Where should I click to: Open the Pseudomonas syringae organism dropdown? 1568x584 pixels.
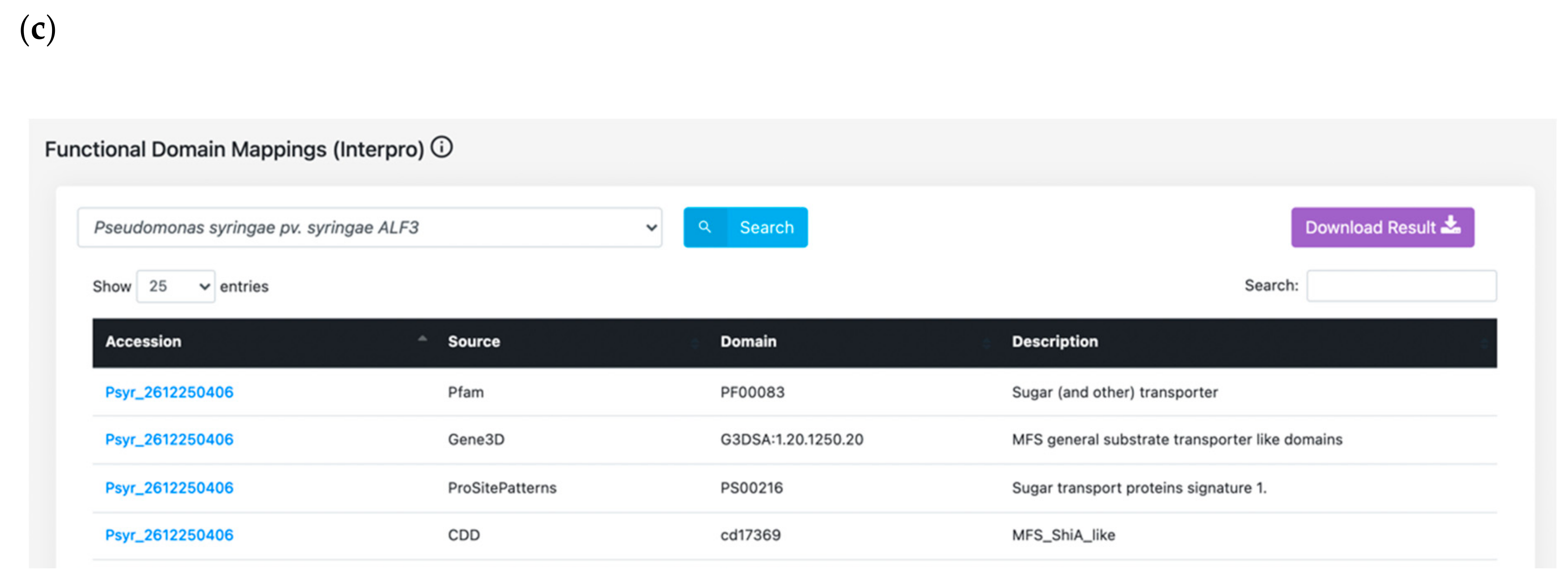point(369,228)
